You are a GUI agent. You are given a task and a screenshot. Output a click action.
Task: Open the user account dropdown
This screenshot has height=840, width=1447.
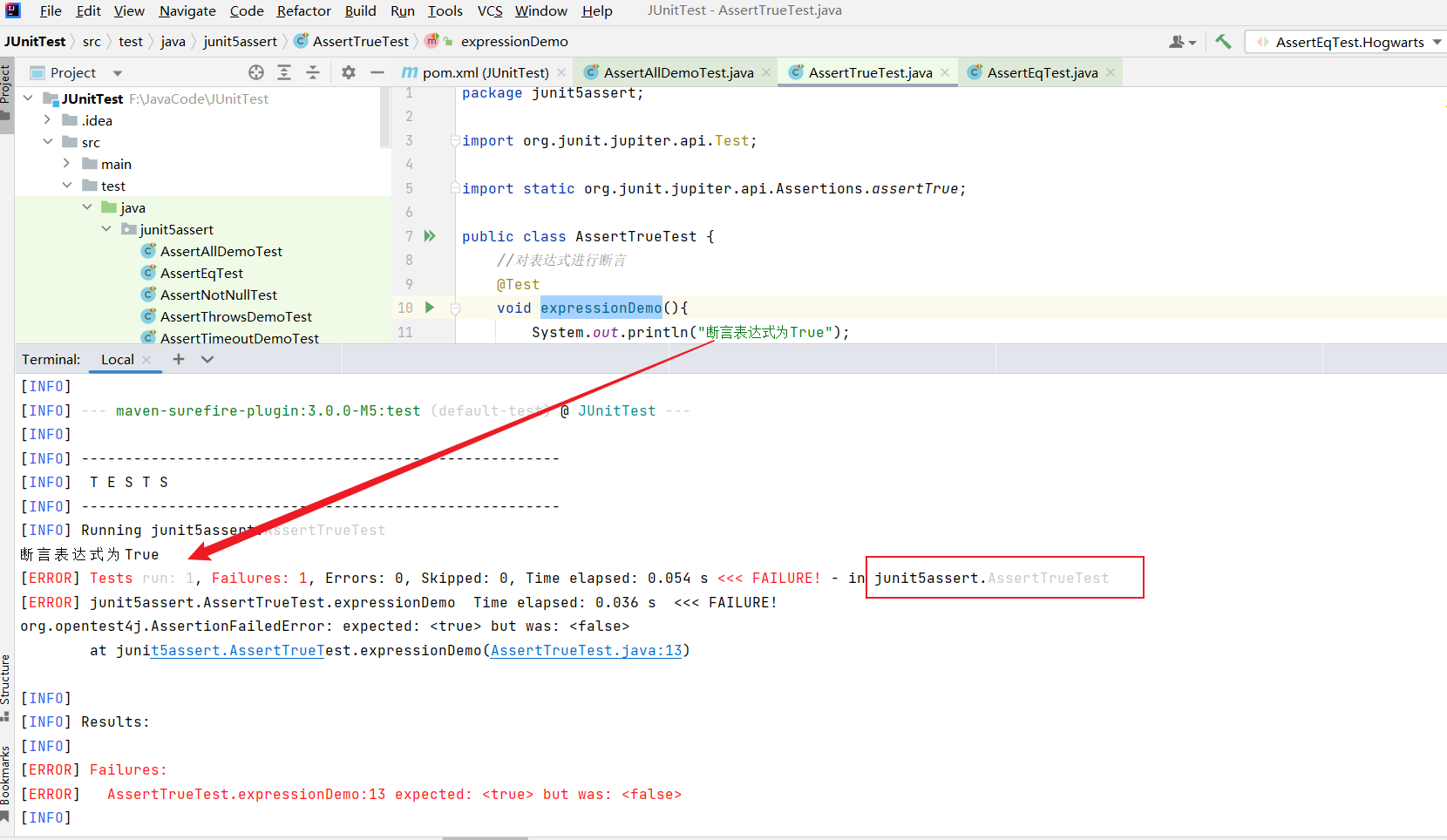pos(1182,42)
